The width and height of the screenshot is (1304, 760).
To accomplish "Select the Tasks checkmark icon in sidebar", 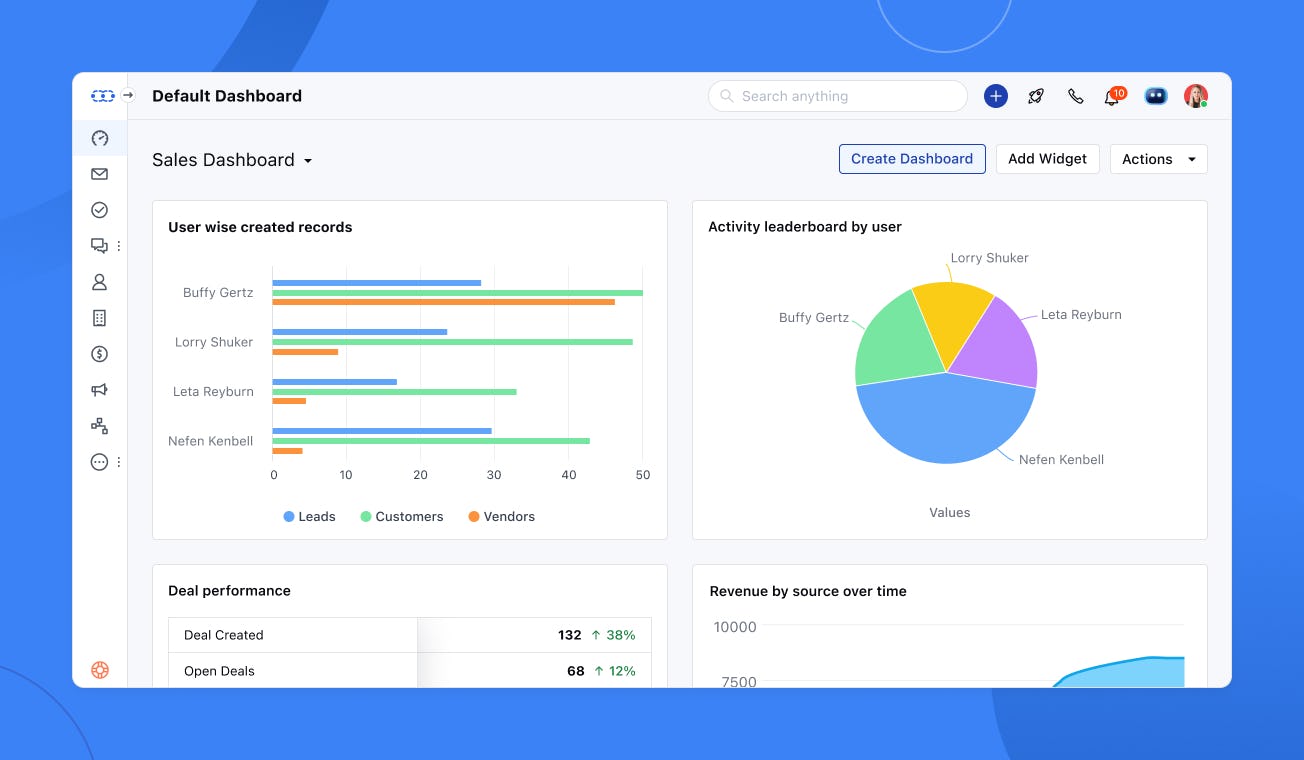I will 99,209.
